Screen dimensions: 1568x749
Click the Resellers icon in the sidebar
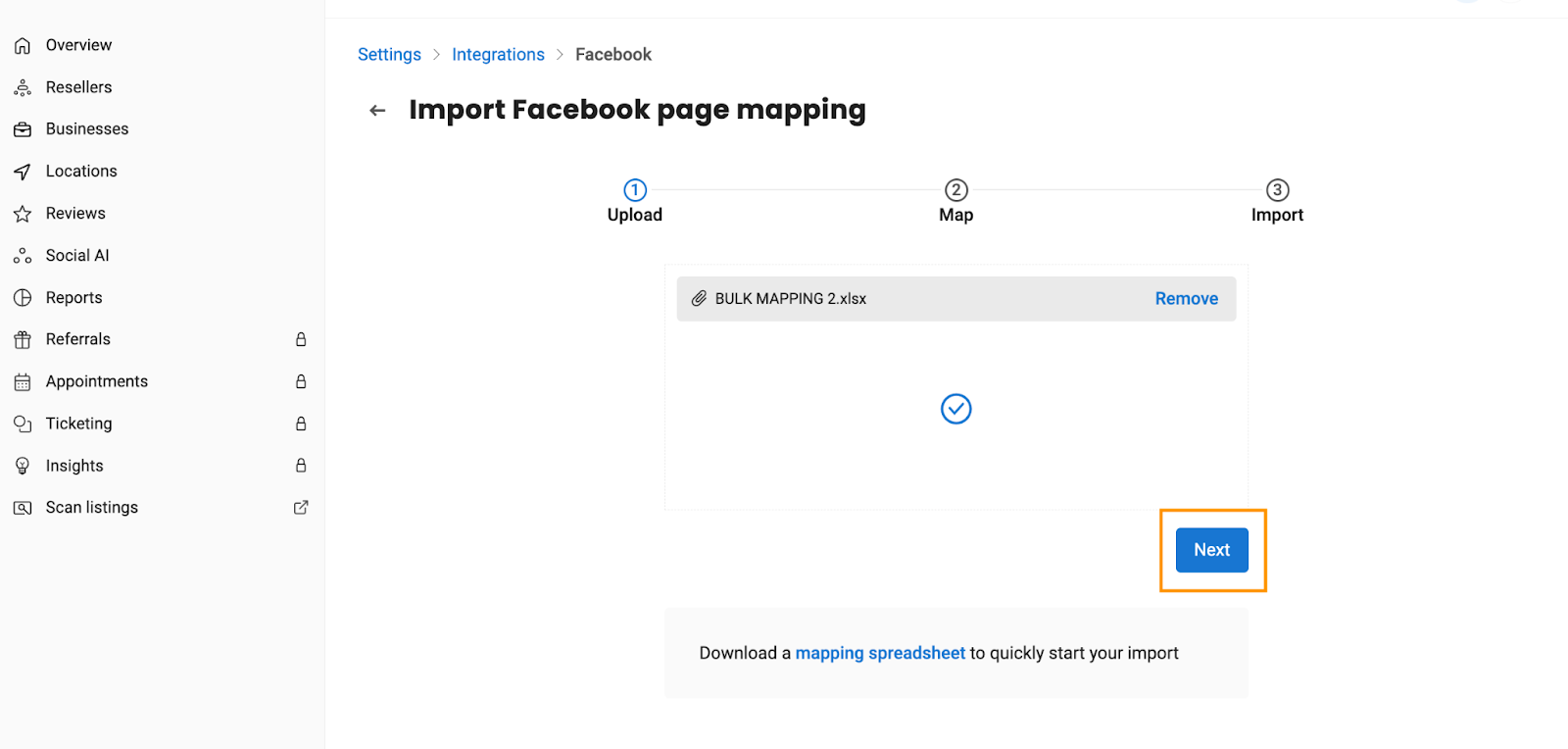tap(23, 88)
